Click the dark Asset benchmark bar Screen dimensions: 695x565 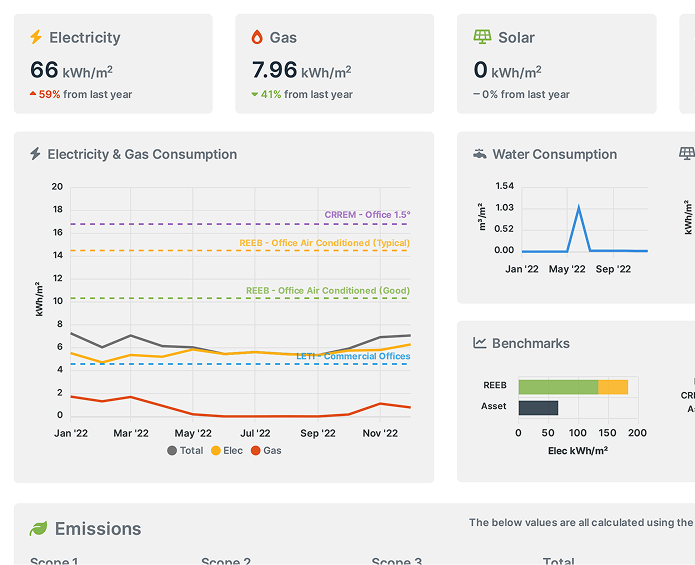click(x=538, y=408)
